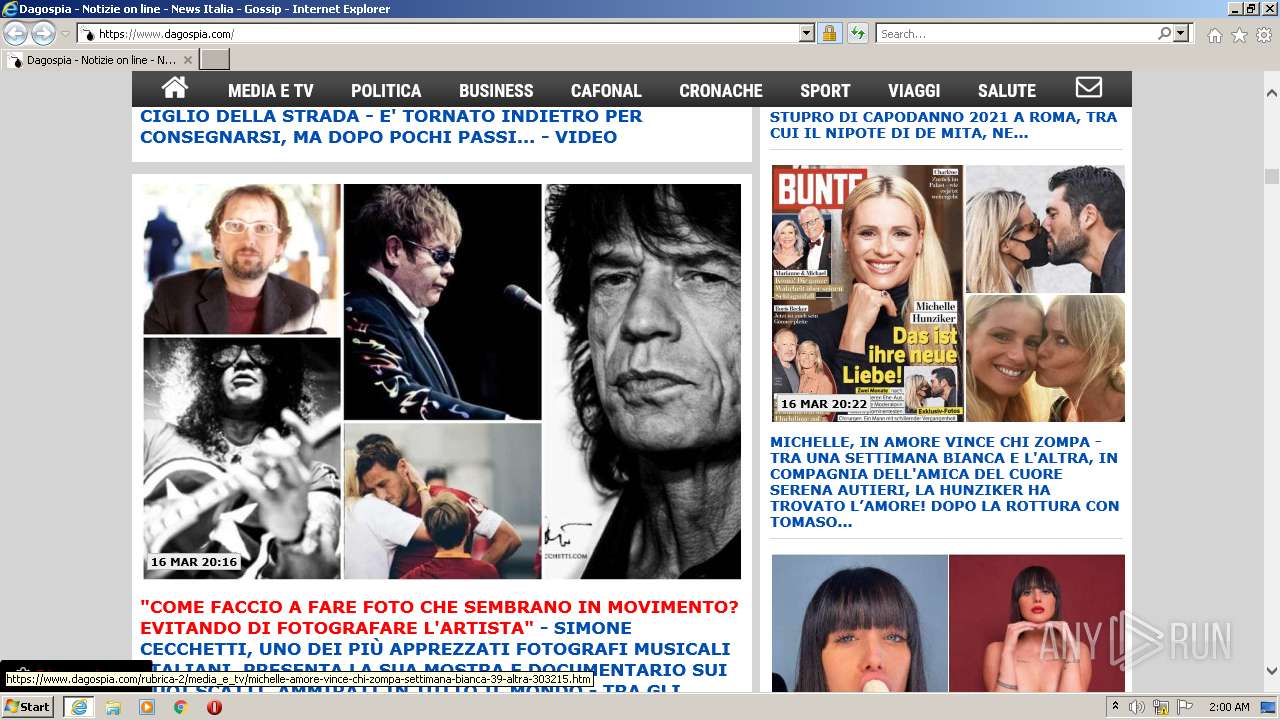
Task: Click the dark-haired woman thumbnail image
Action: [859, 623]
